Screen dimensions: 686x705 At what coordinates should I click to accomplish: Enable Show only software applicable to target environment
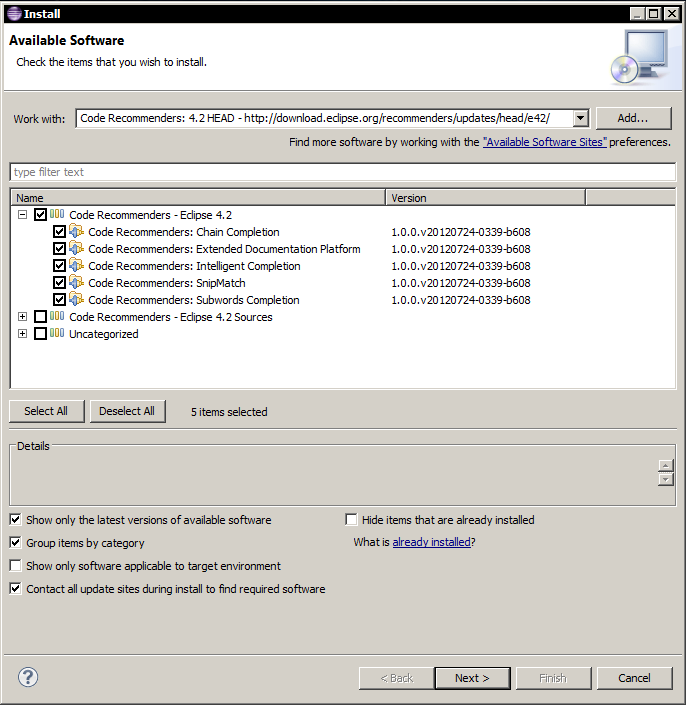click(x=16, y=566)
